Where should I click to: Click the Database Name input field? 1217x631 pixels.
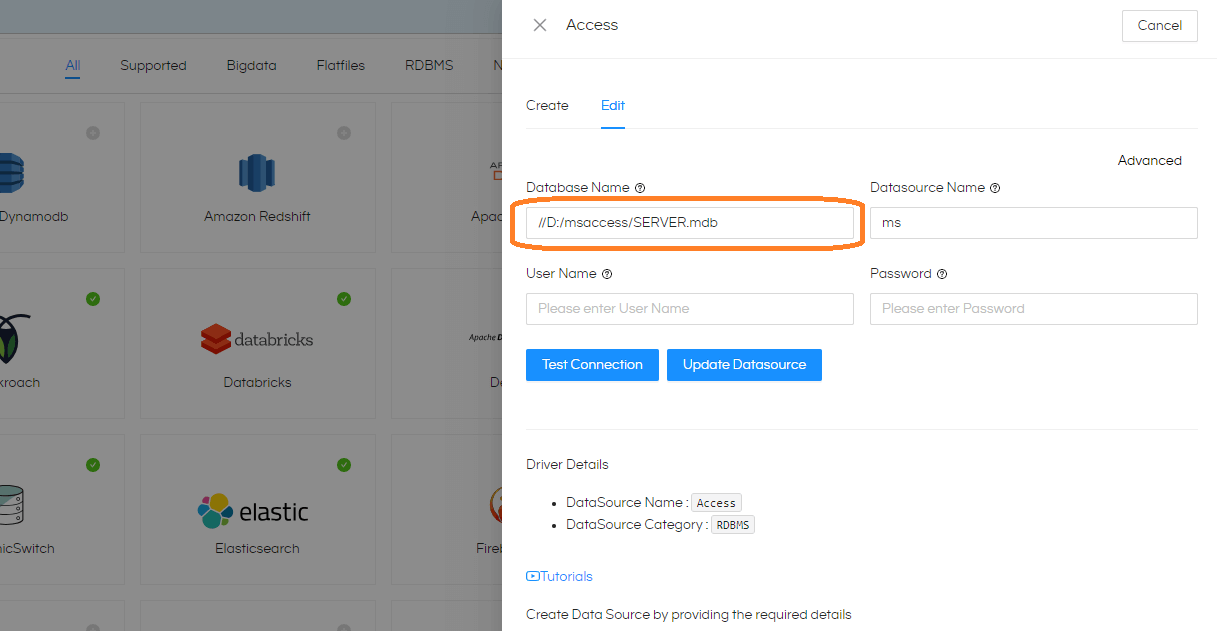click(x=690, y=223)
